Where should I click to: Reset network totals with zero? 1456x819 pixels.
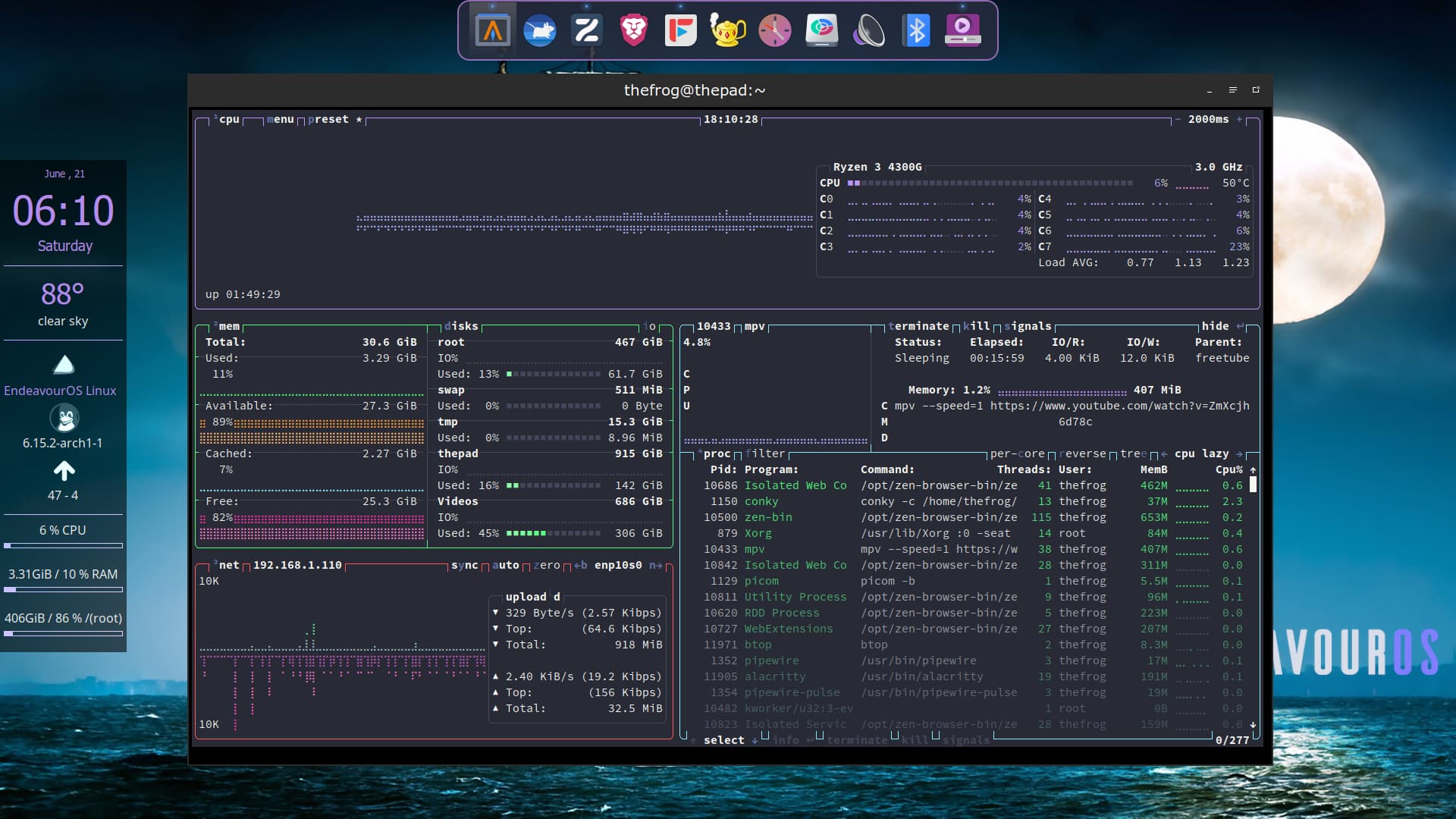point(547,565)
